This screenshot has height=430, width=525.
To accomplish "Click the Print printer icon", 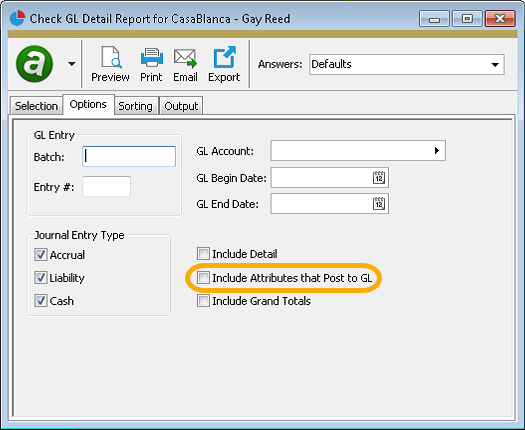I will point(152,57).
